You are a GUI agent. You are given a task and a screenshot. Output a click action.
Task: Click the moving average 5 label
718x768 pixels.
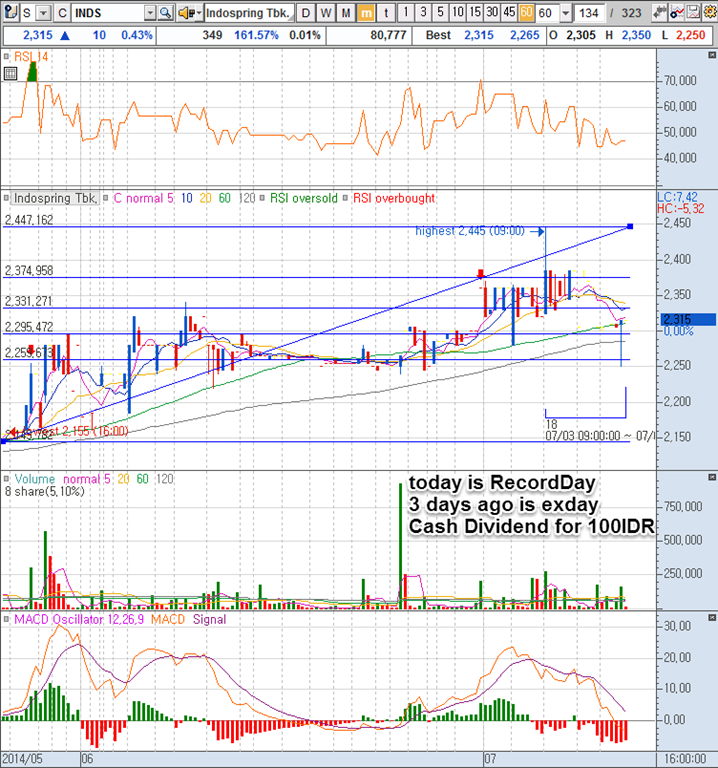(x=170, y=198)
